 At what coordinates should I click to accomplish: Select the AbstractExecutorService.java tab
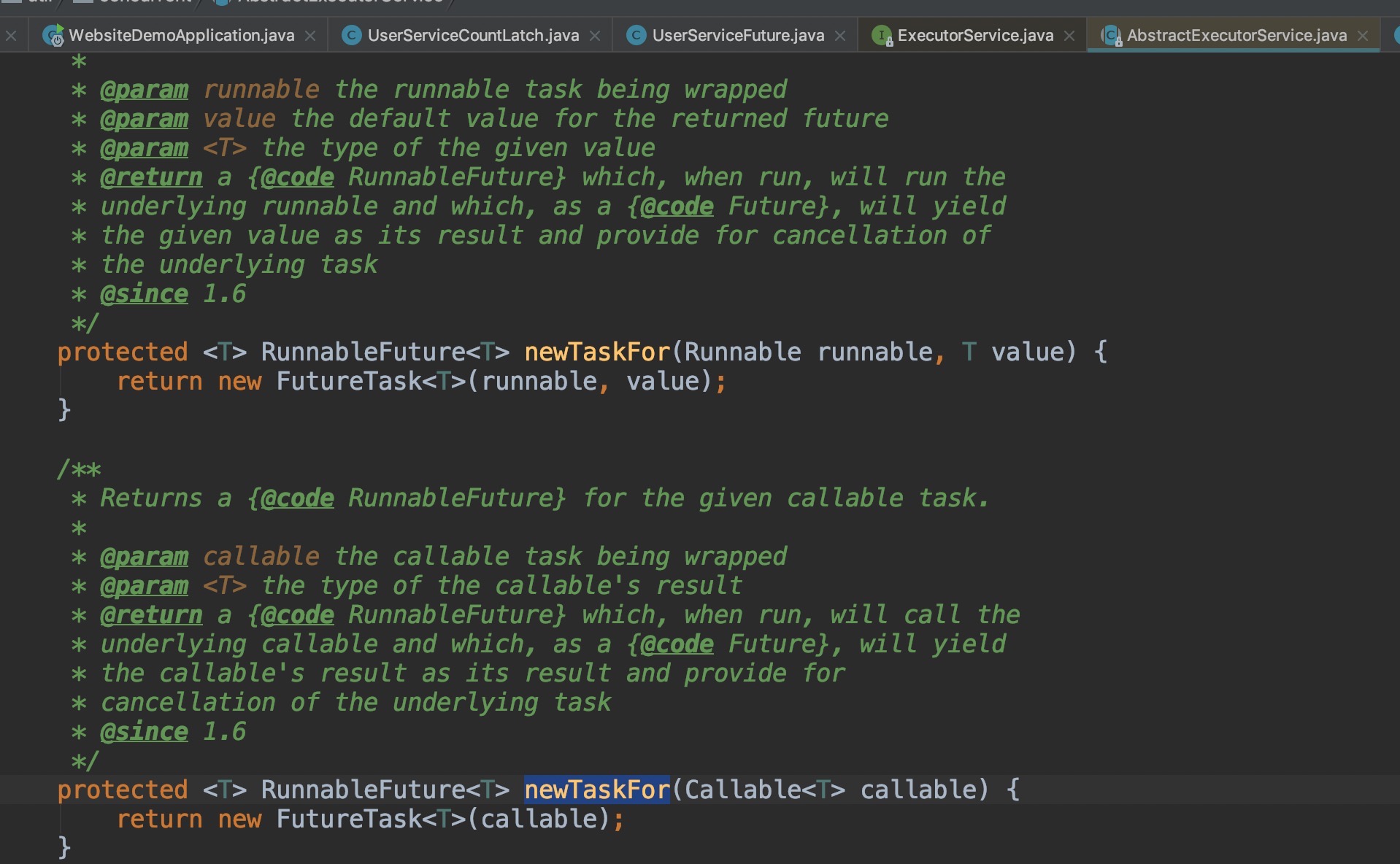pyautogui.click(x=1236, y=35)
